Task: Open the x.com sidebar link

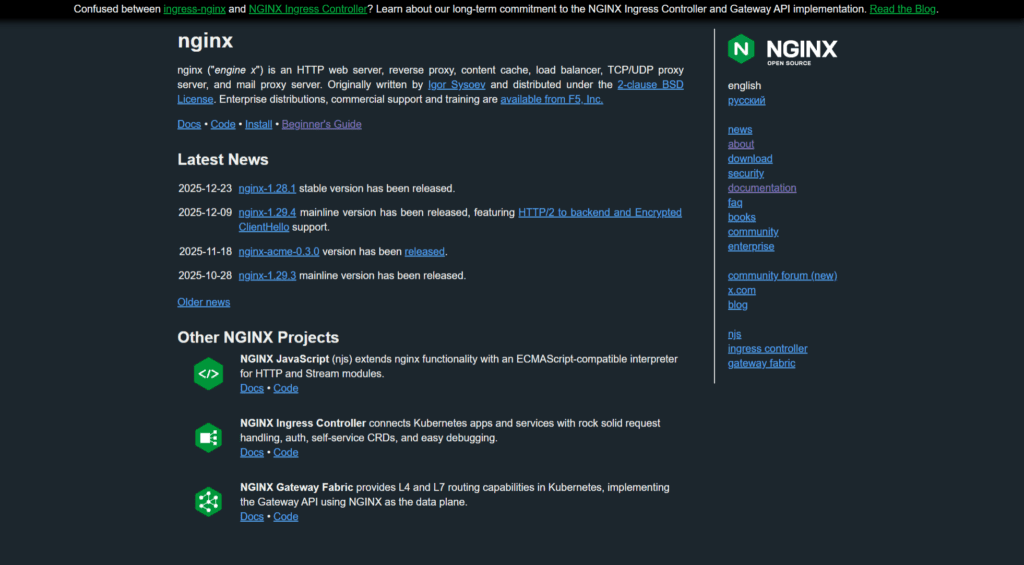Action: click(741, 291)
